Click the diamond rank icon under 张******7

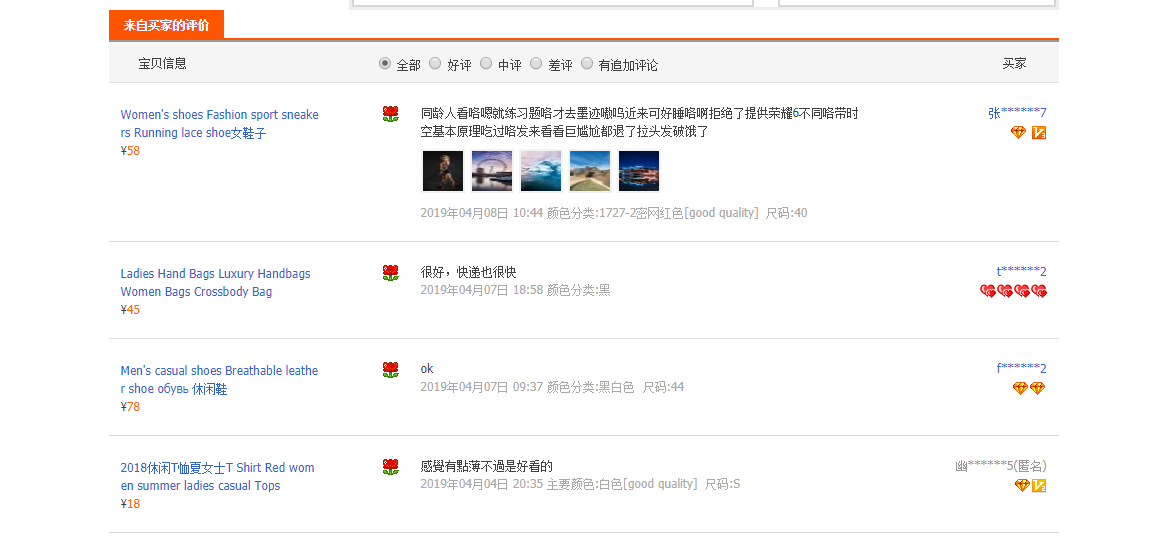pos(1019,133)
